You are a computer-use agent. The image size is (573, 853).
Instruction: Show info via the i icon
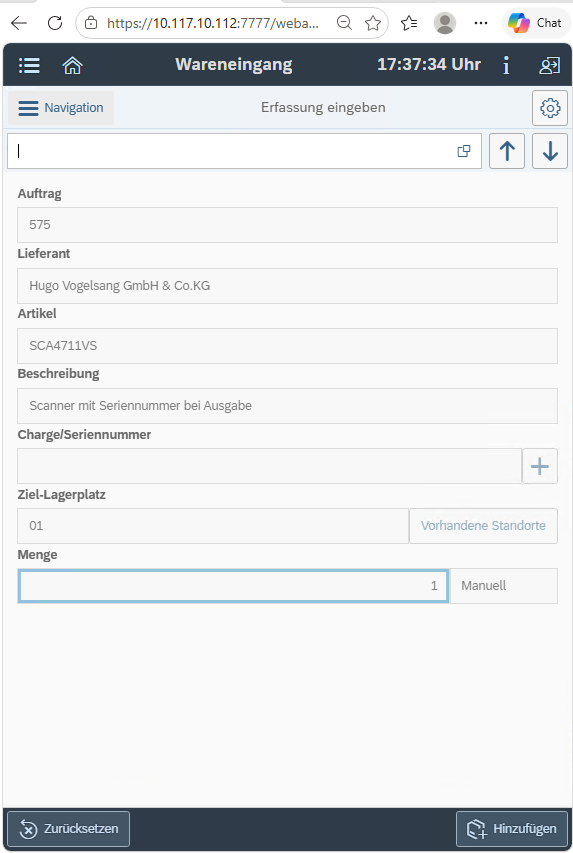point(506,65)
